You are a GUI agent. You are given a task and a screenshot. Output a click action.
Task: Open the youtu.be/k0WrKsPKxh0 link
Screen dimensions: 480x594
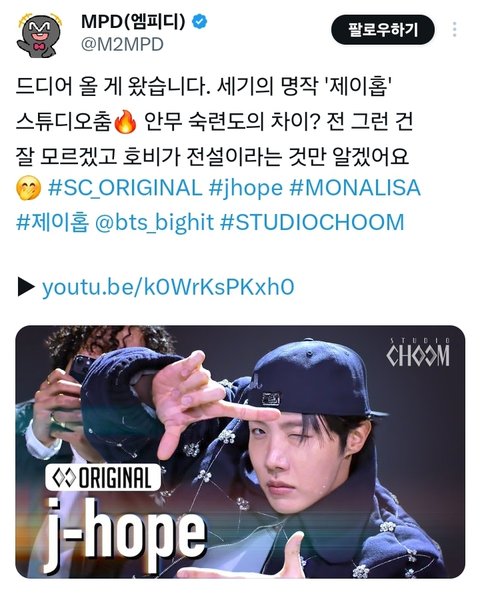tap(168, 287)
